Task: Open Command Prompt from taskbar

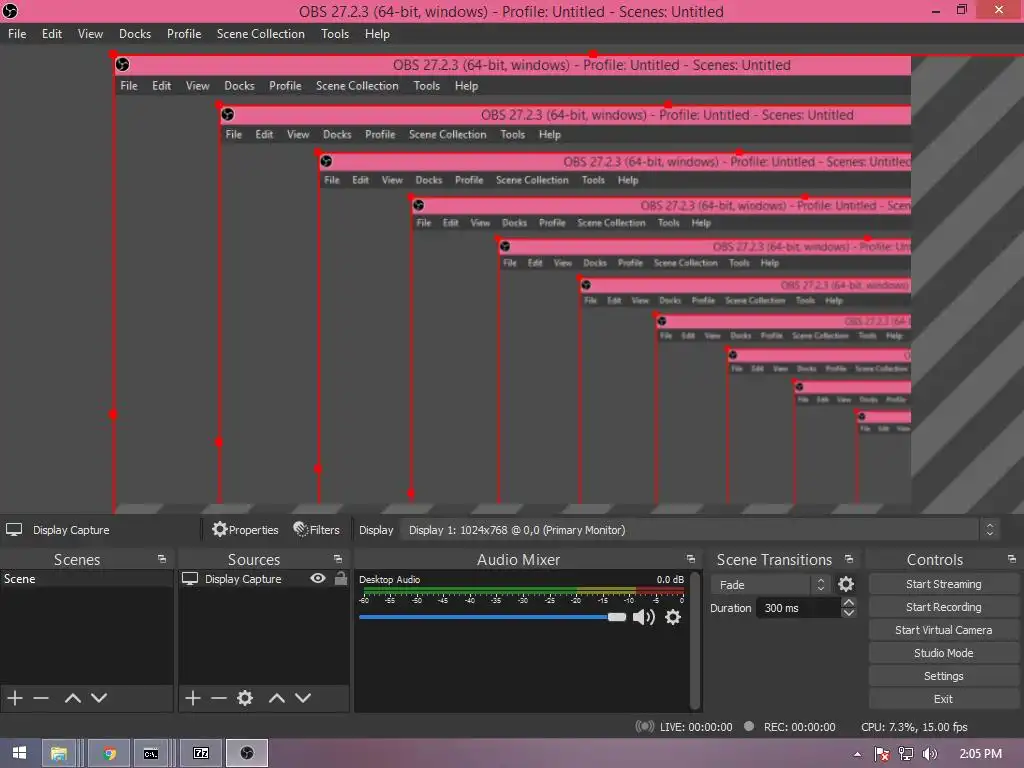Action: click(151, 753)
